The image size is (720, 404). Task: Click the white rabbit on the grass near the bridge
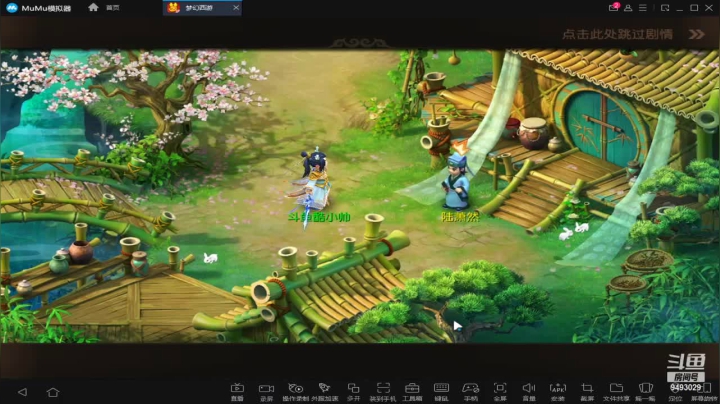211,258
